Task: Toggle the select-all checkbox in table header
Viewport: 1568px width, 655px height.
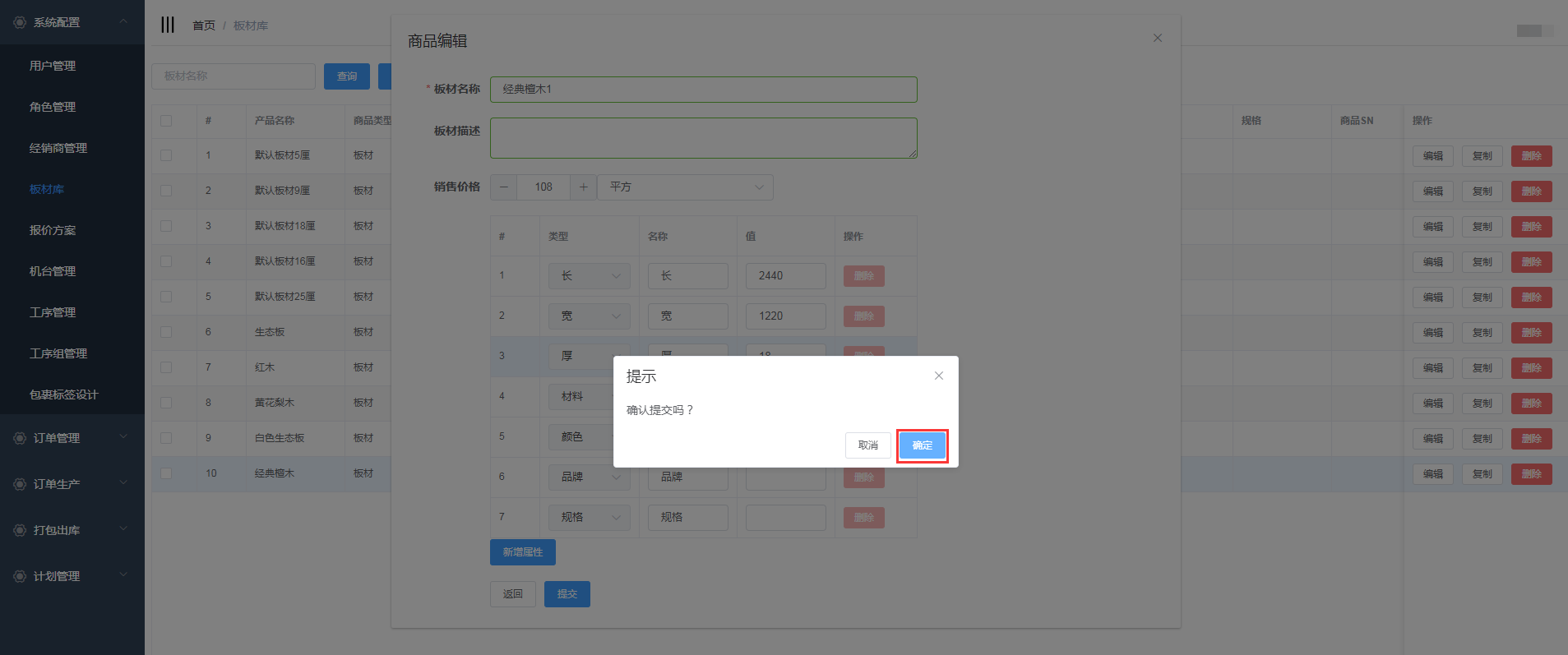Action: pos(166,121)
